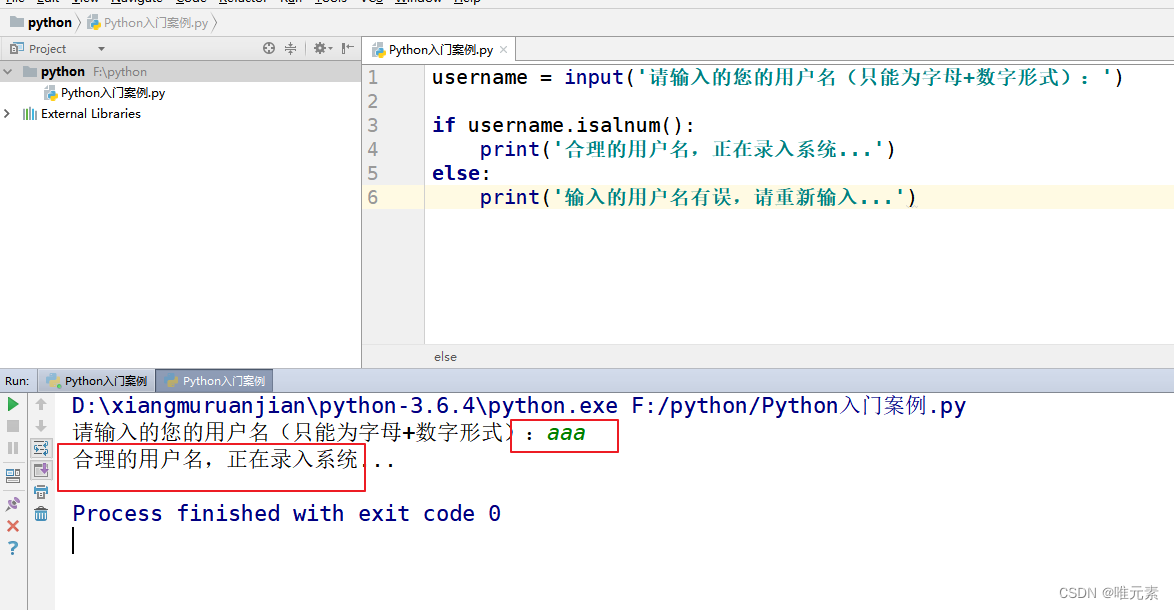Click the print console output icon
This screenshot has height=610, width=1174.
pyautogui.click(x=40, y=491)
